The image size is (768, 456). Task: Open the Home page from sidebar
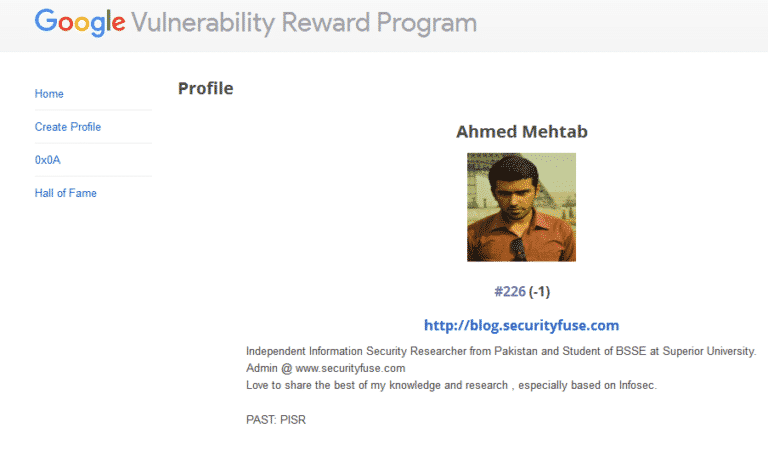pos(49,94)
